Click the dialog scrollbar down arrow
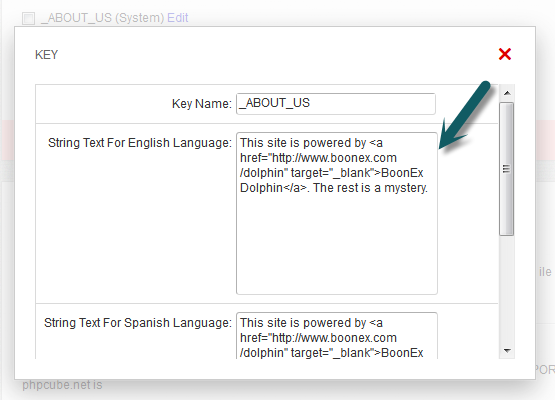The width and height of the screenshot is (555, 400). [507, 351]
